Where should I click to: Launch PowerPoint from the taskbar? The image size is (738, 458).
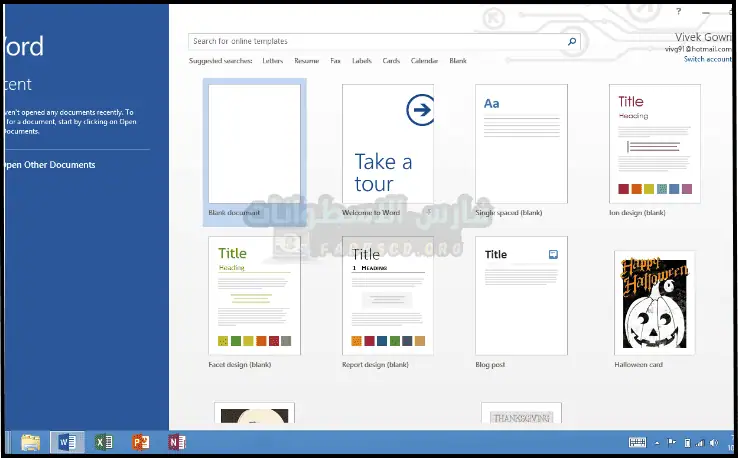click(x=140, y=442)
